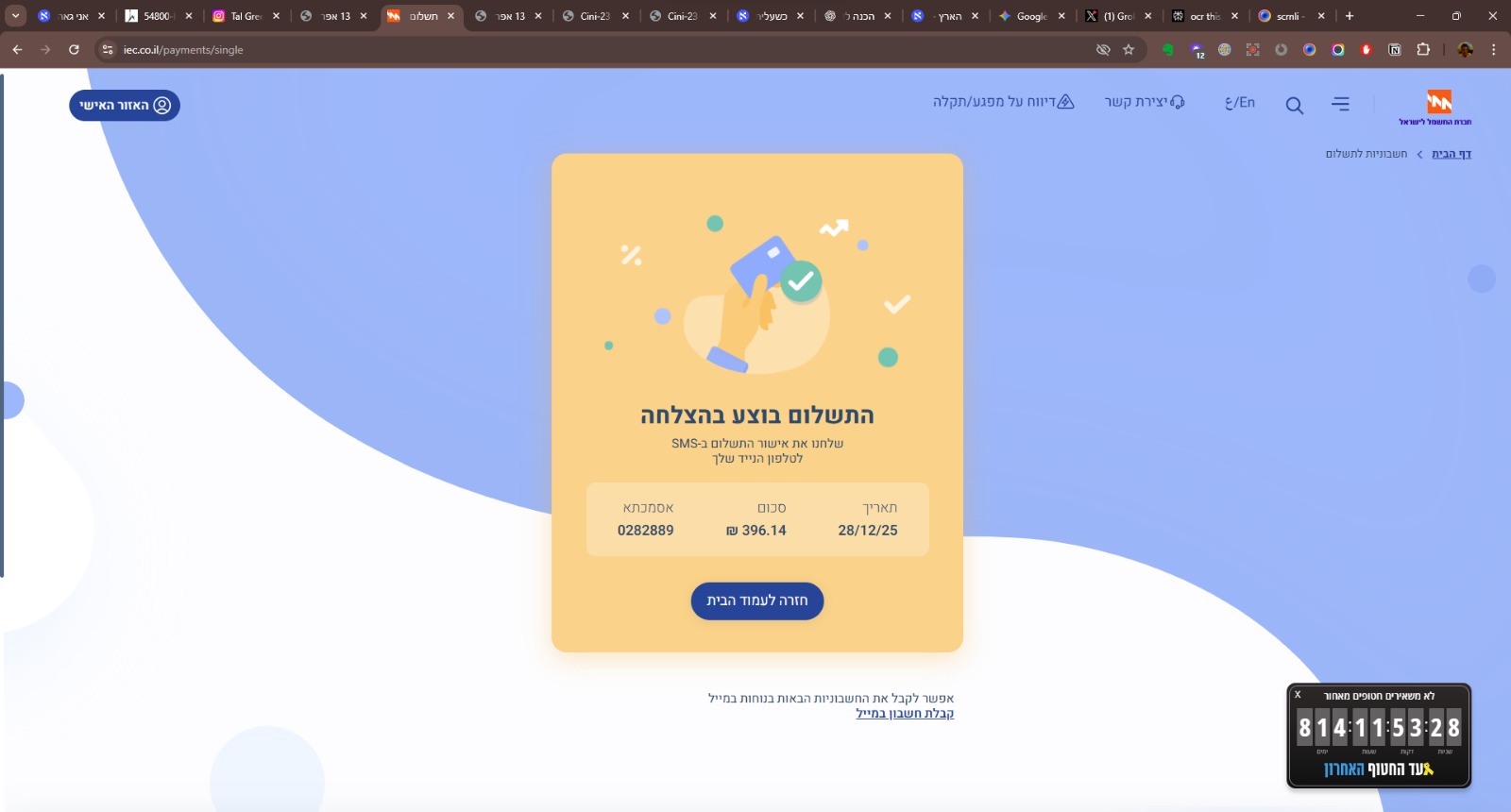
Task: Open the personal area button
Action: click(125, 105)
